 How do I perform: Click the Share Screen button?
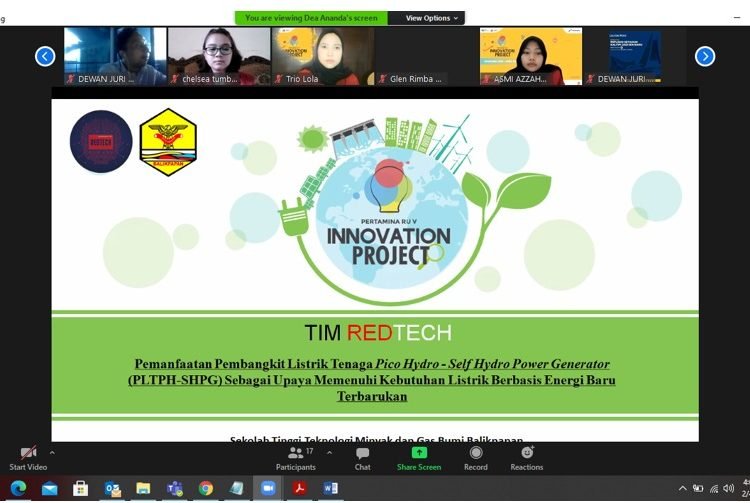(x=419, y=459)
